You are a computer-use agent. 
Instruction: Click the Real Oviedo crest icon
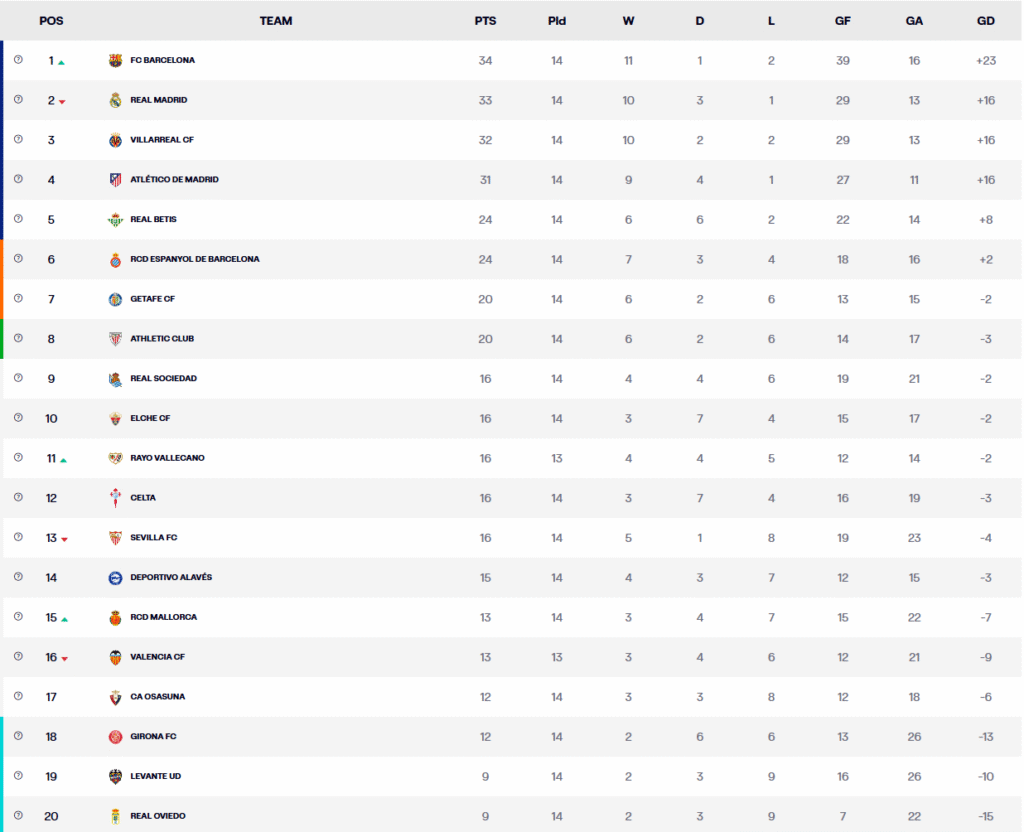[115, 815]
